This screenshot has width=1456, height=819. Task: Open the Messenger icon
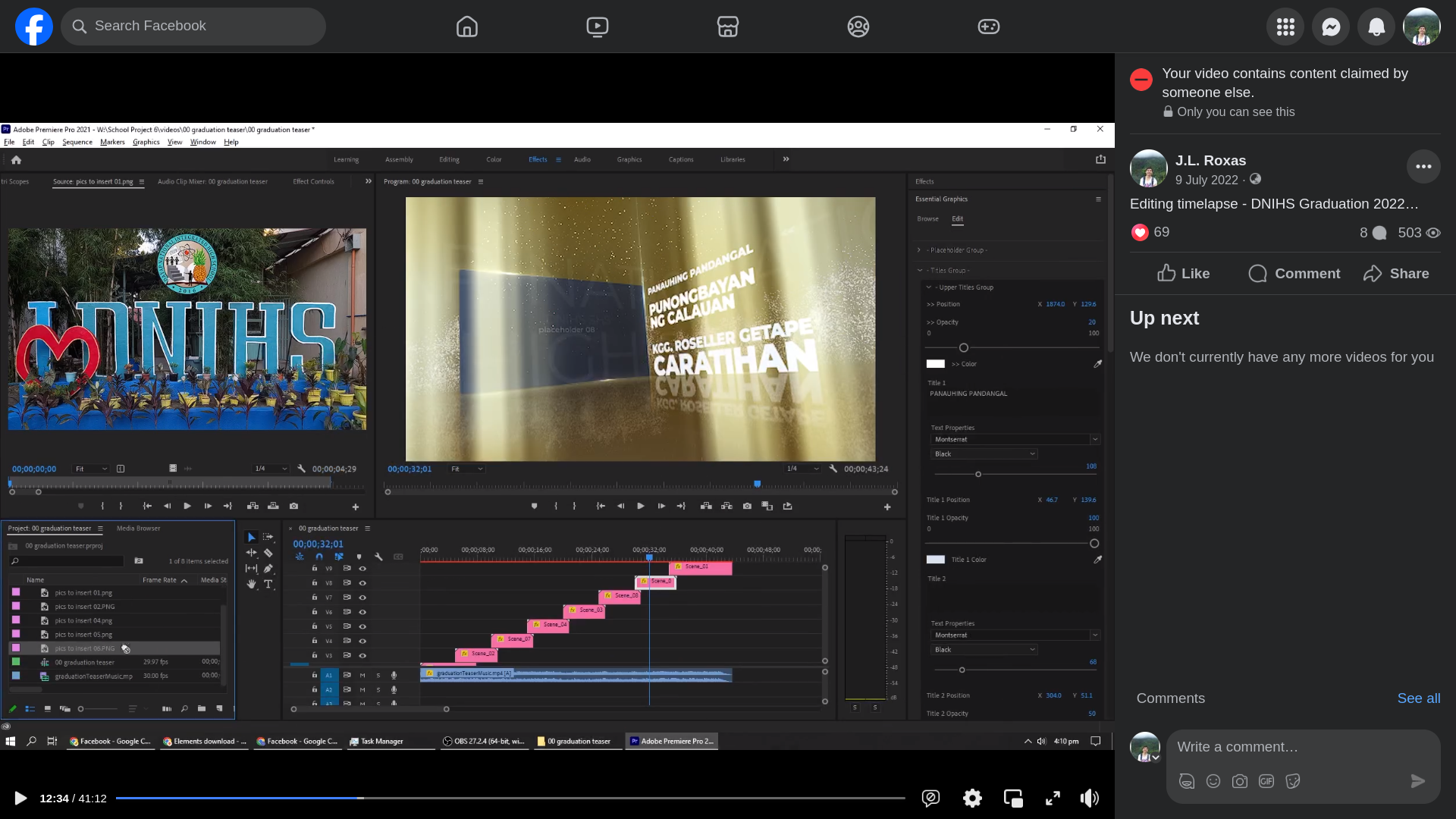tap(1331, 27)
